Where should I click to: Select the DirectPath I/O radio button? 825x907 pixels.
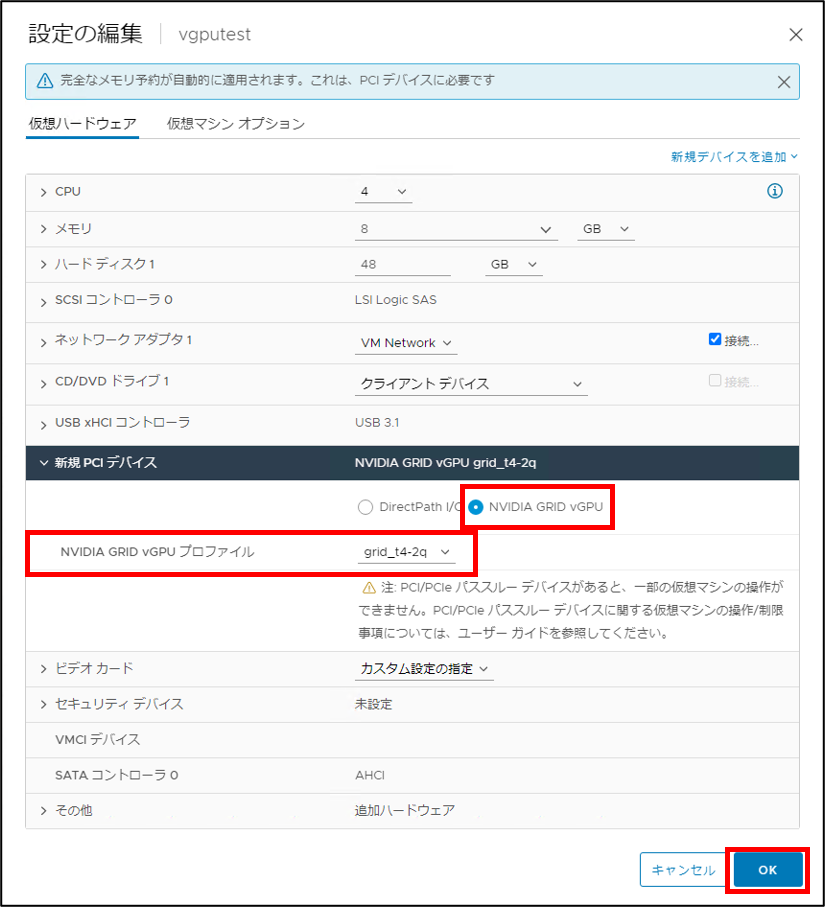coord(365,507)
